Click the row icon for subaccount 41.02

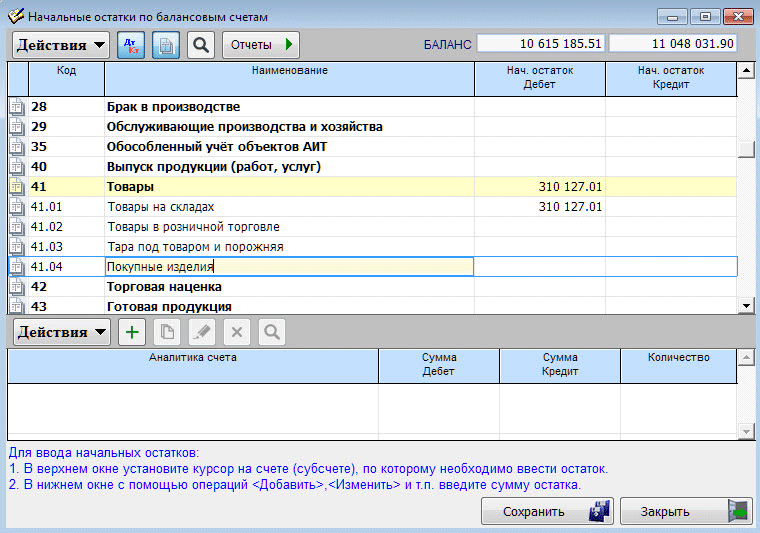(17, 227)
